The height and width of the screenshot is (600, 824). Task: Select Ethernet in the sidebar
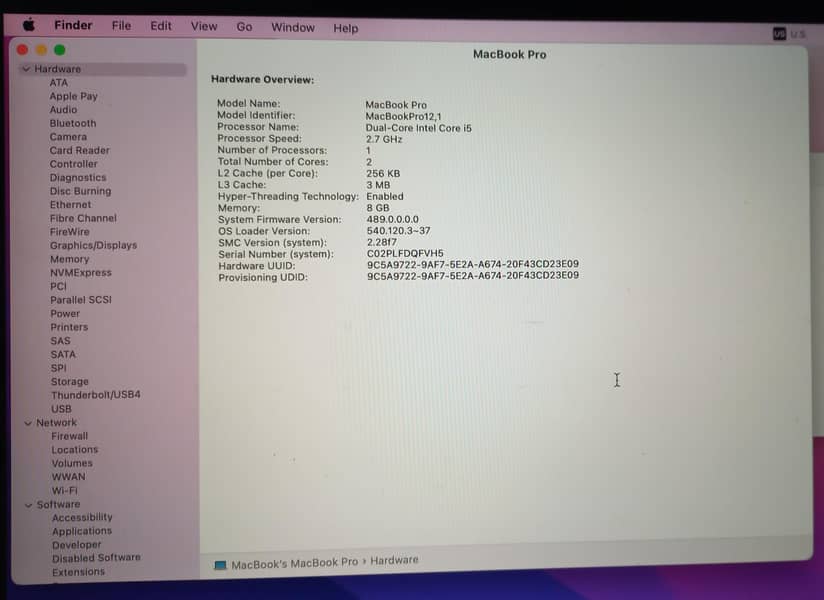pos(70,205)
